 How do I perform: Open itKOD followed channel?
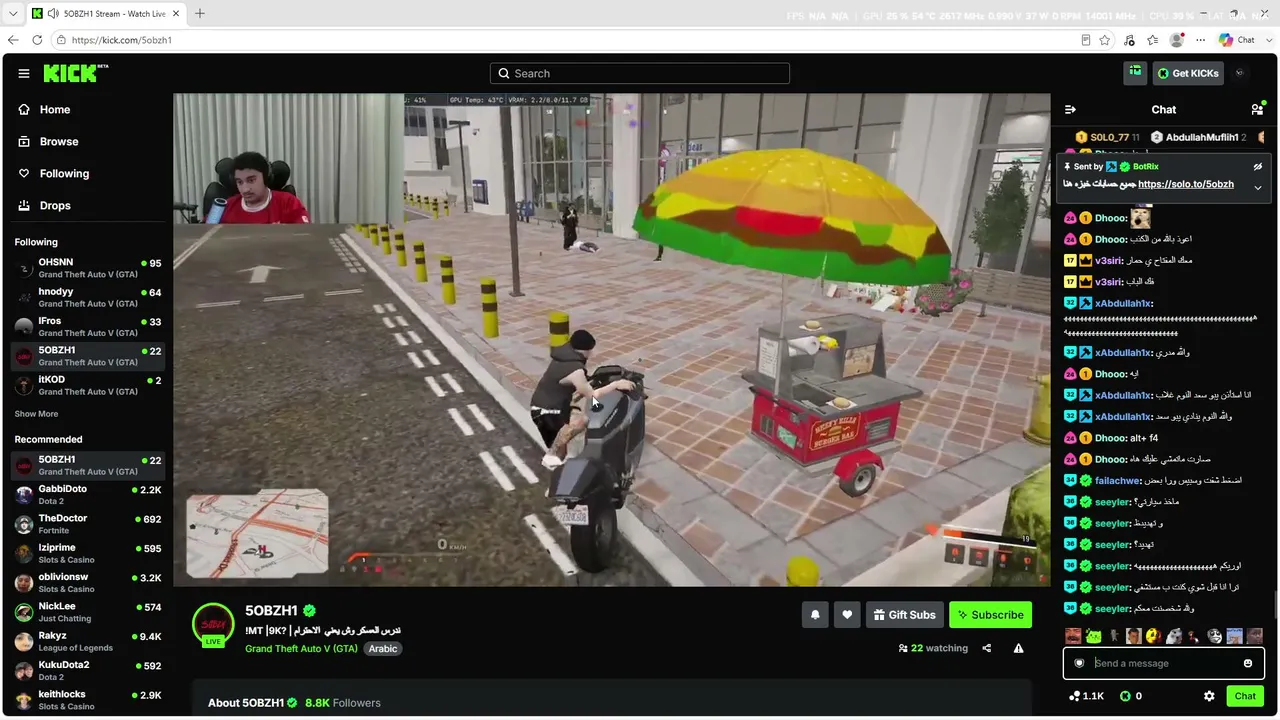87,386
